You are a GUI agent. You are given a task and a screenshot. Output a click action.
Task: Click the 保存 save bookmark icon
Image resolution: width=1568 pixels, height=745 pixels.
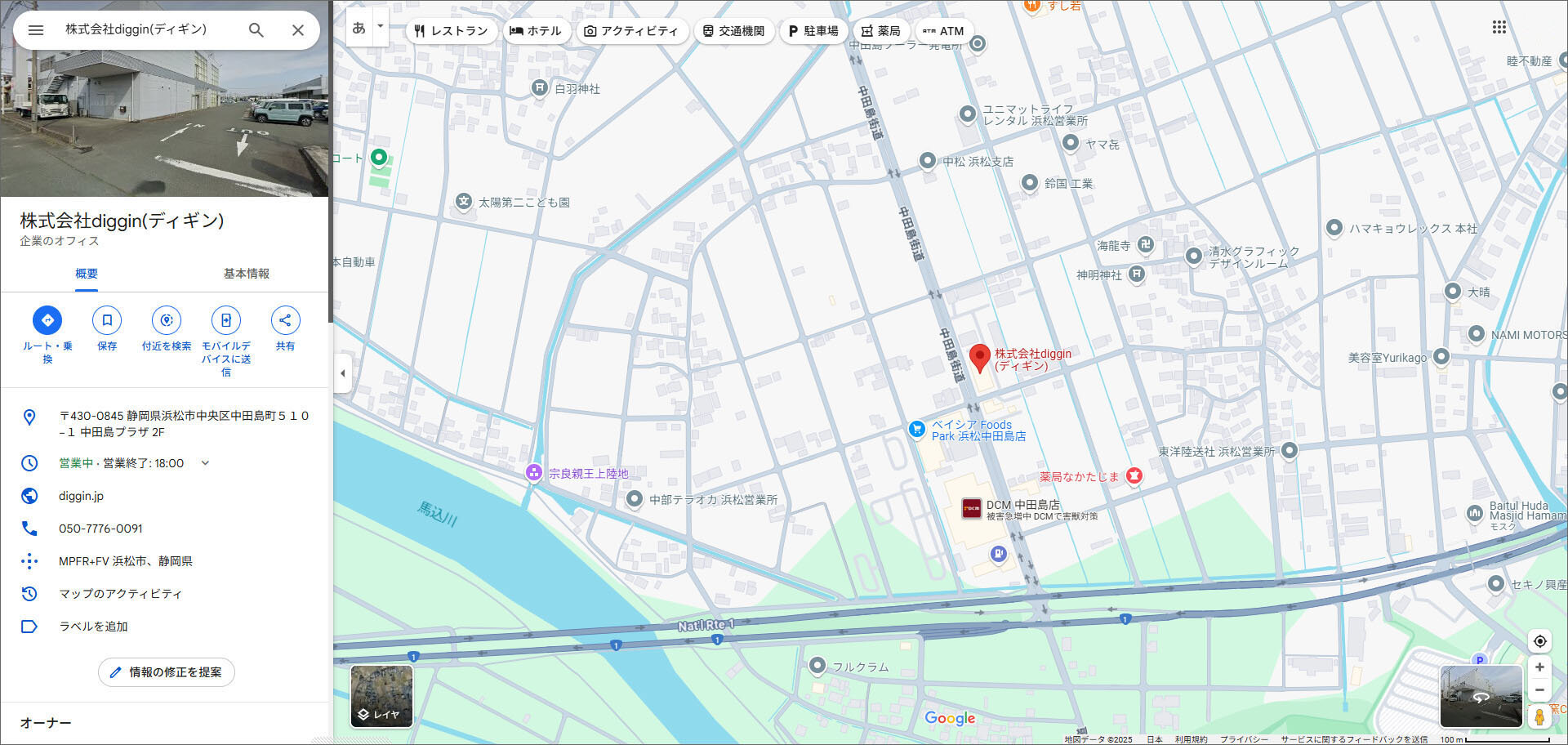pos(107,320)
